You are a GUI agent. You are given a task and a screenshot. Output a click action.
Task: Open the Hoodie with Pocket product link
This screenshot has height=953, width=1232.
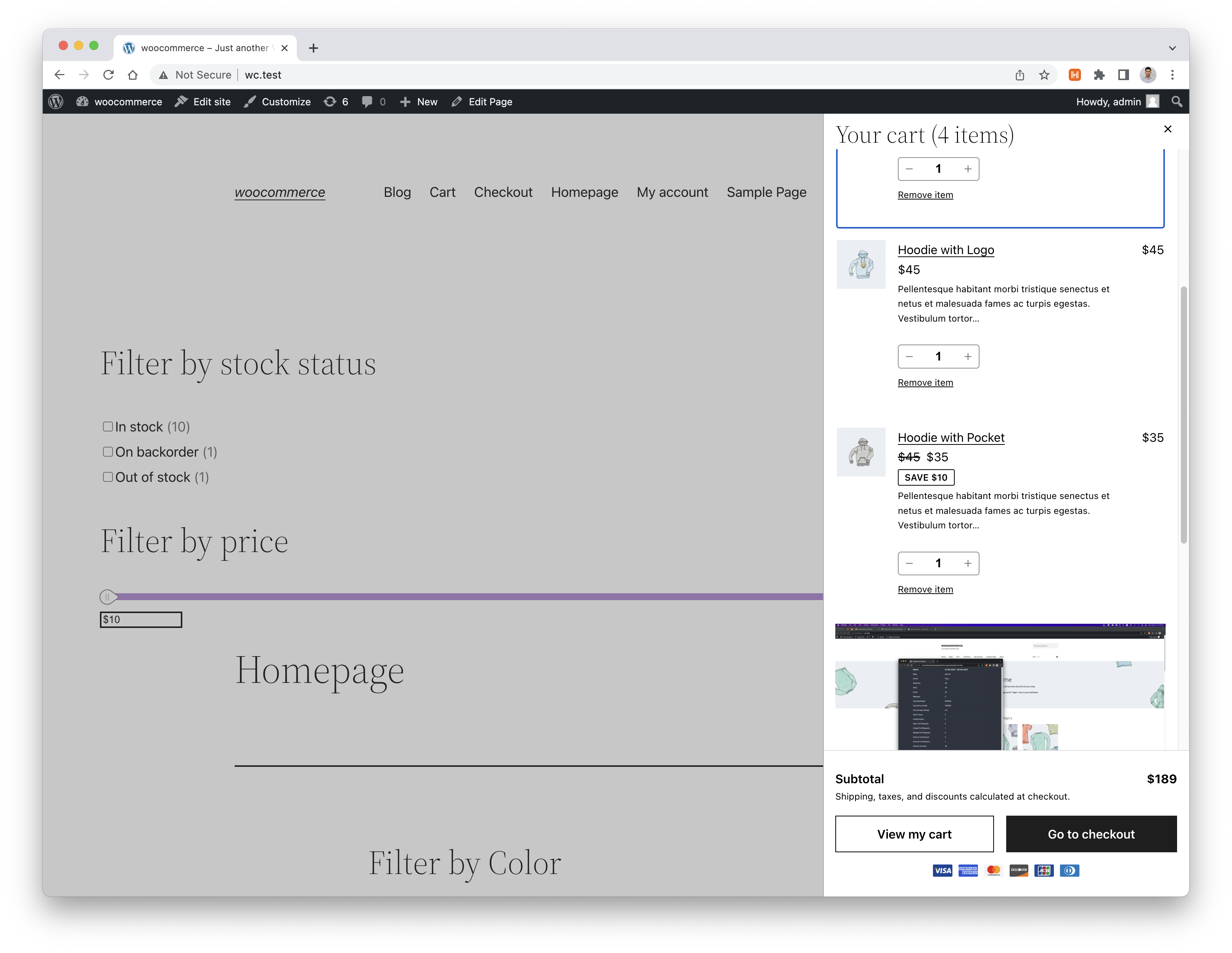(x=951, y=438)
